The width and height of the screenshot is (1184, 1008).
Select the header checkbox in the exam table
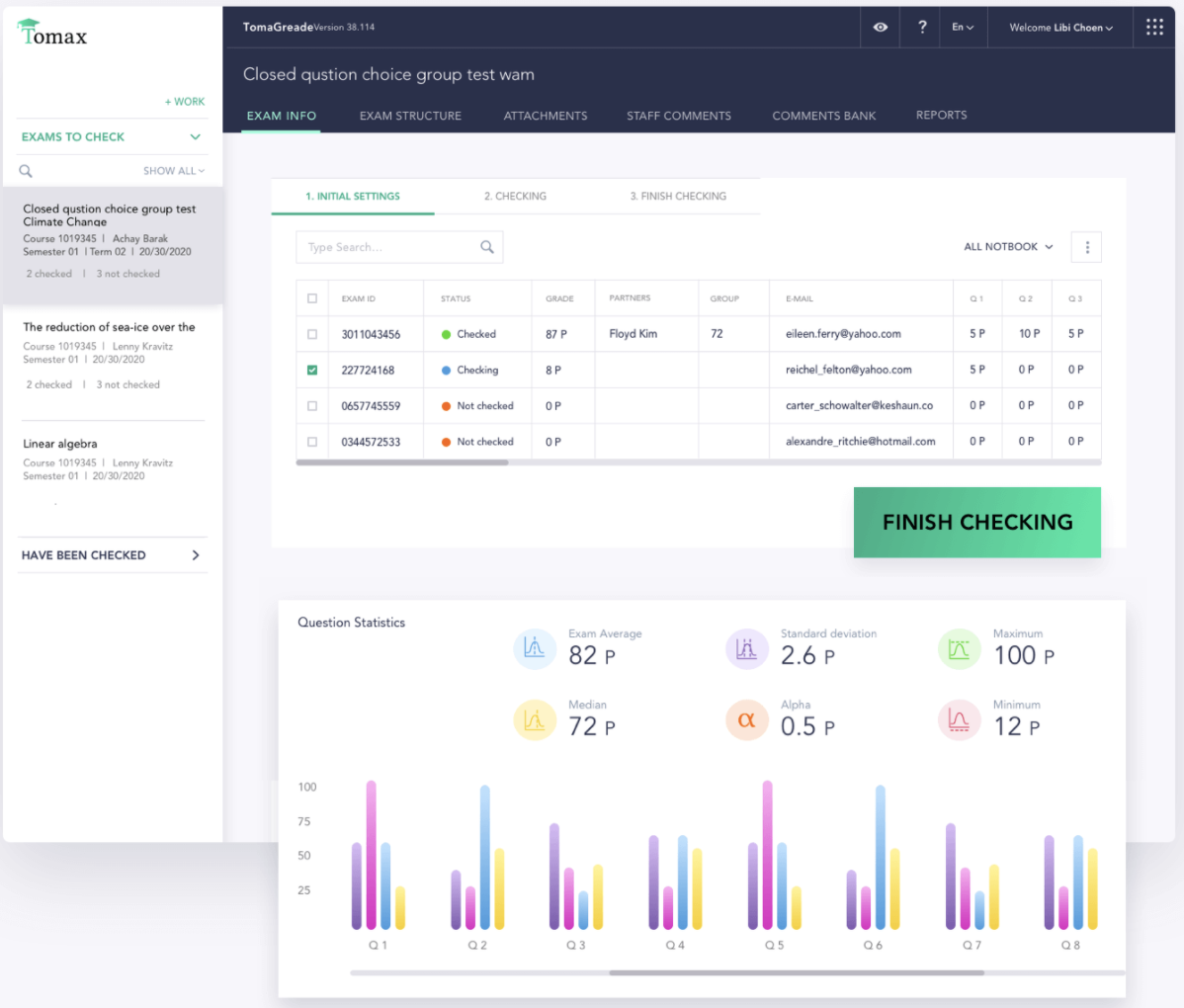pos(312,297)
